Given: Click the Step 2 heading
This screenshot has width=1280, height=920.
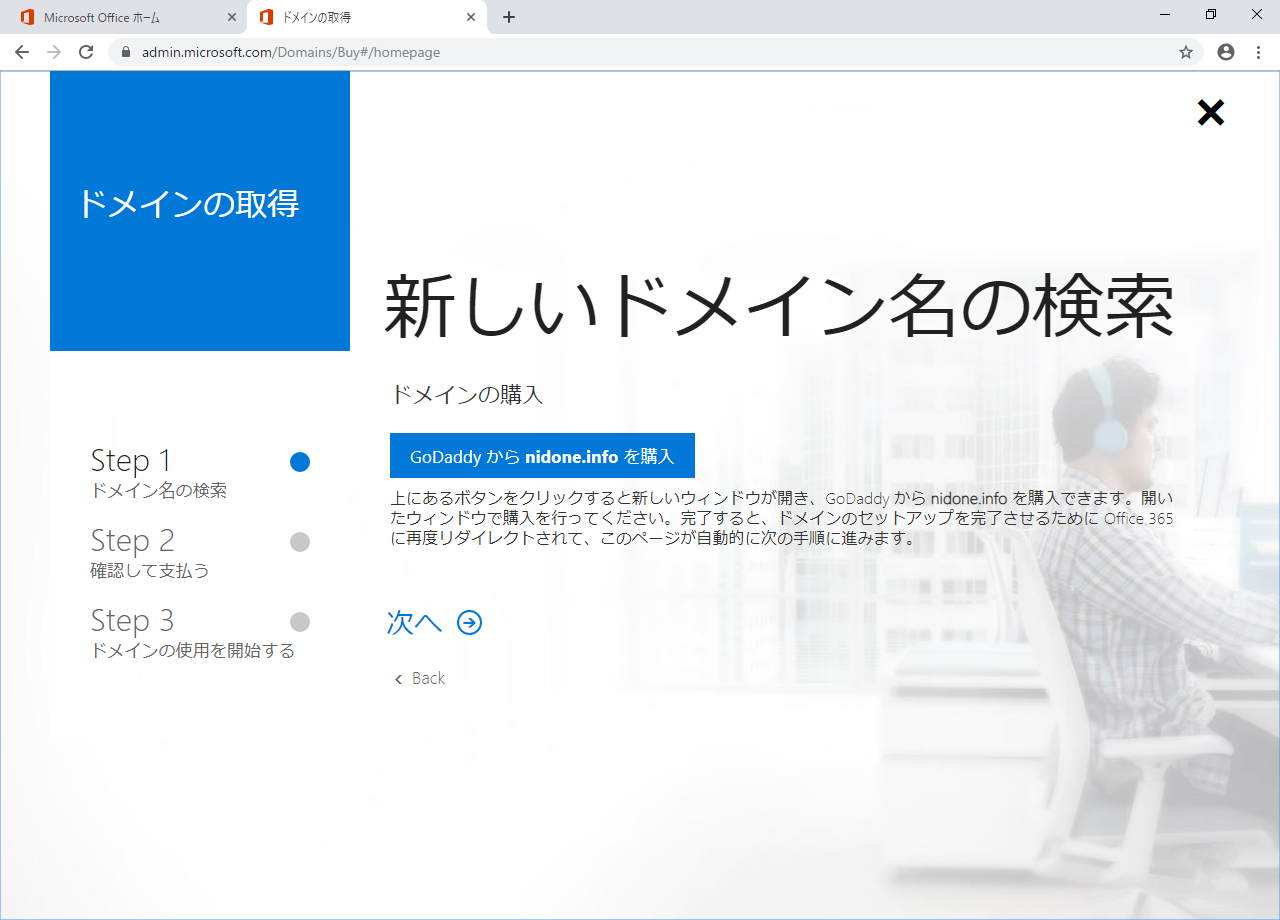Looking at the screenshot, I should [x=132, y=540].
